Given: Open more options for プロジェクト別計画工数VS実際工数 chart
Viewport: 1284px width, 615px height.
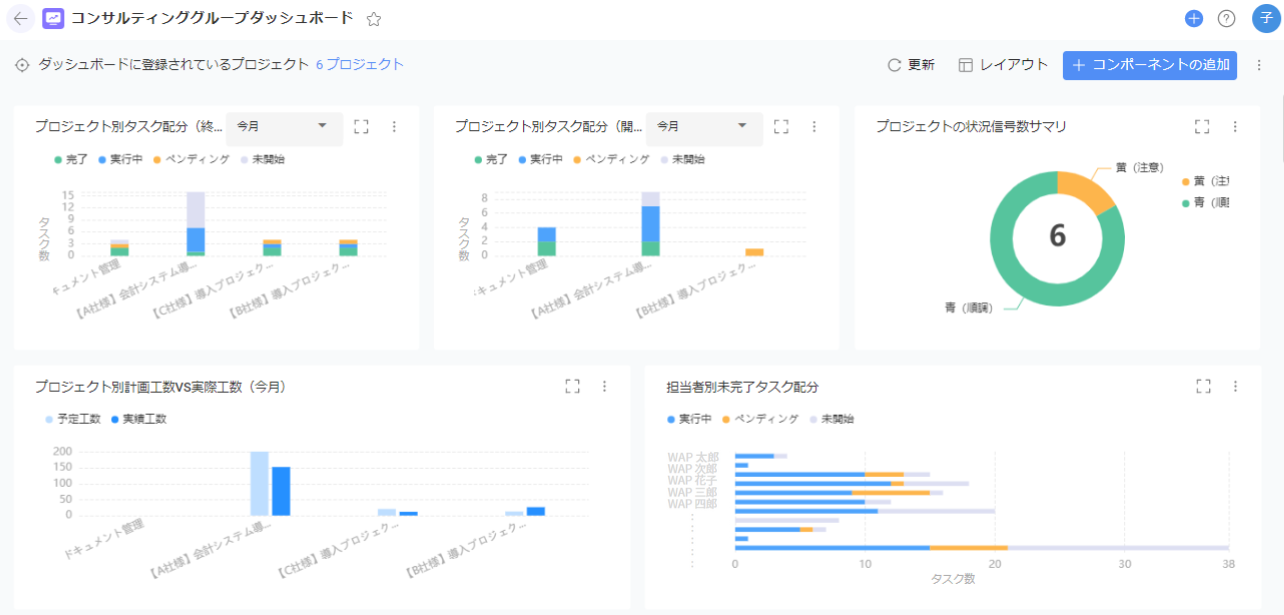Looking at the screenshot, I should [604, 386].
